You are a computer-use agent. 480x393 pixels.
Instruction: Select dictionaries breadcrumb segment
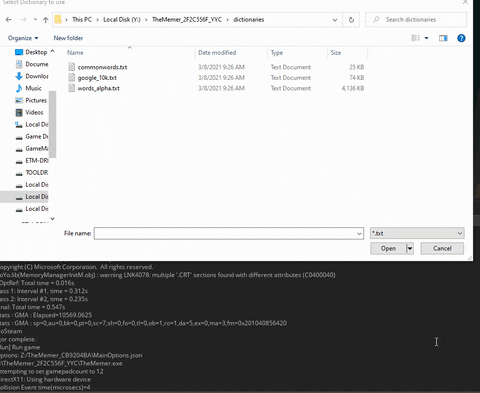[x=249, y=20]
